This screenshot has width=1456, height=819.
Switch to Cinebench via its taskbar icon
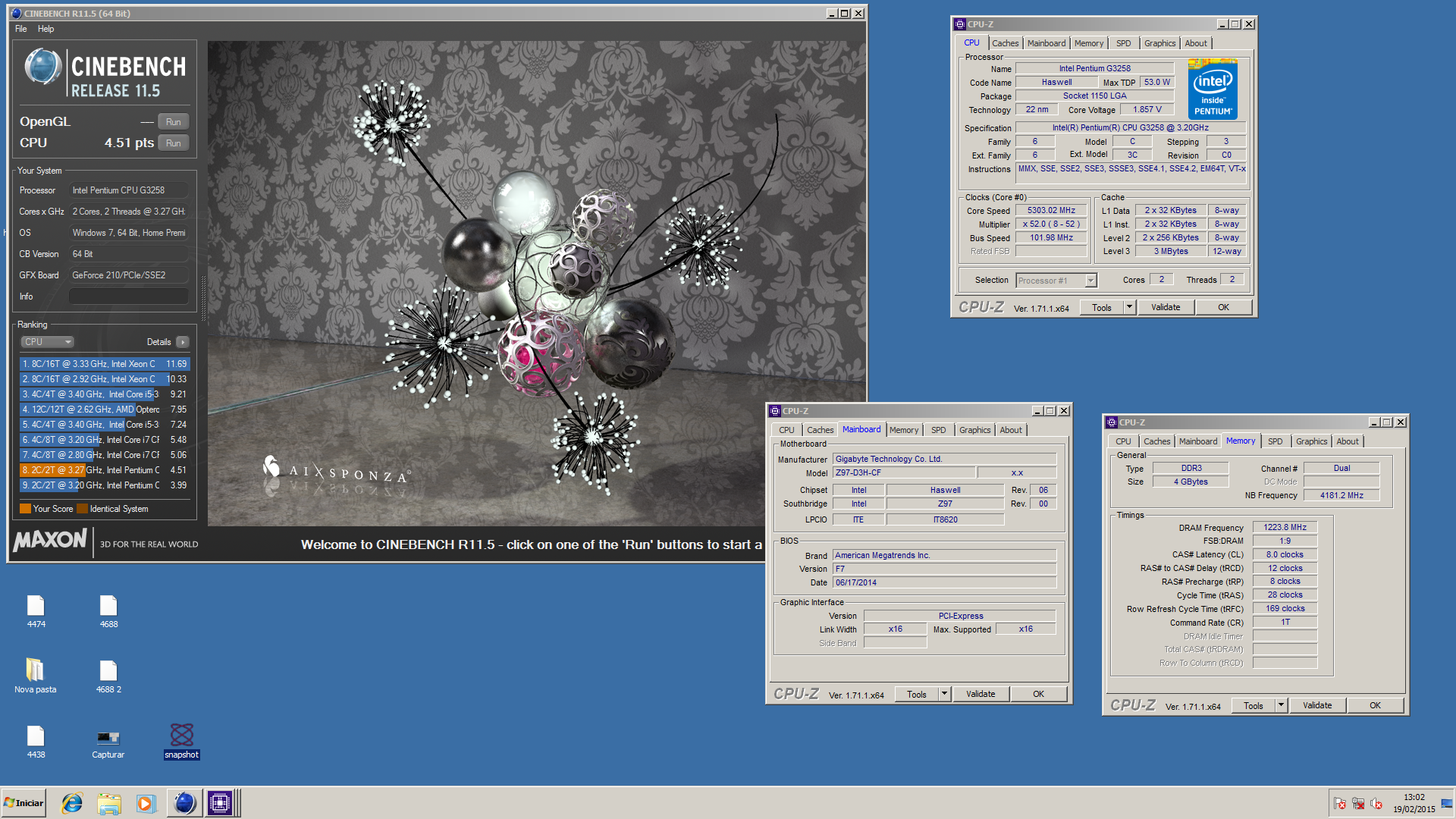pos(184,803)
